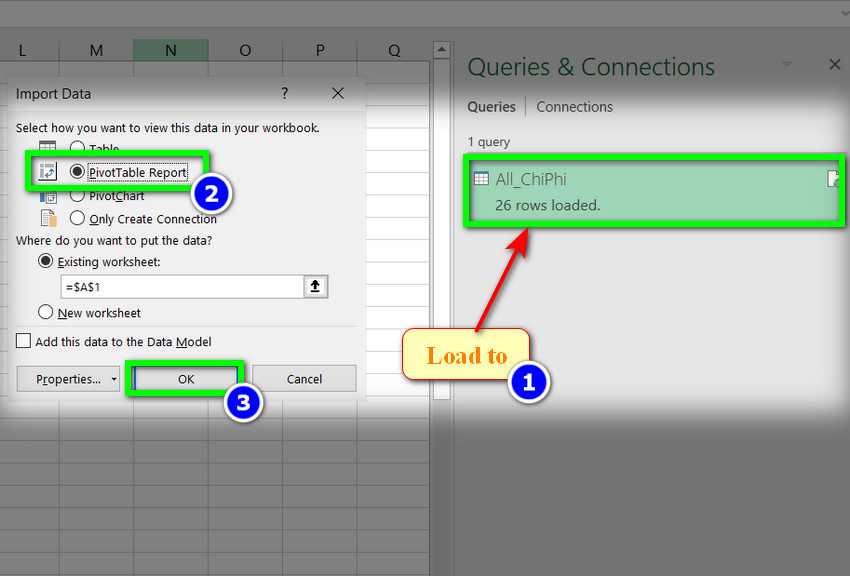The height and width of the screenshot is (576, 850).
Task: Select New worksheet radio button
Action: [x=46, y=312]
